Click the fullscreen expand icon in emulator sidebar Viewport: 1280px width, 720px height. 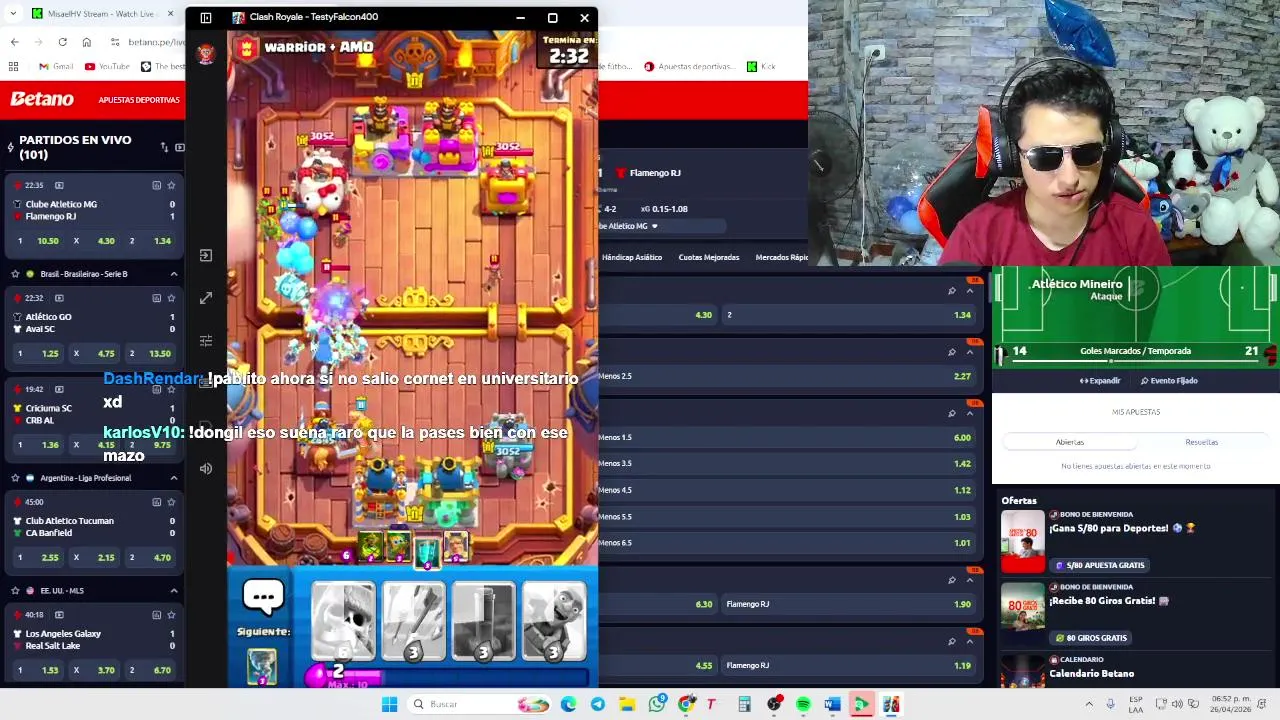[206, 298]
